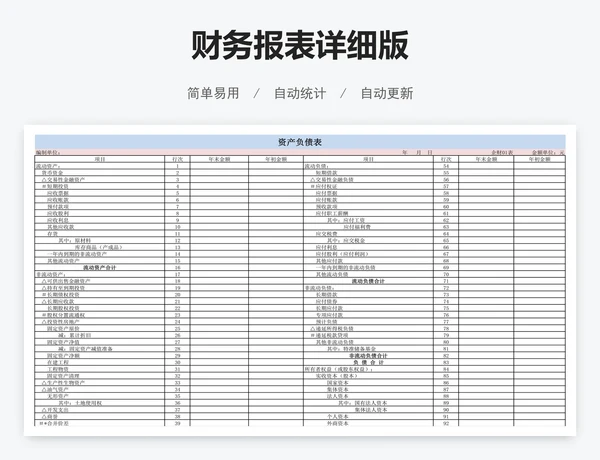Click the 资产负债表 table title bar
This screenshot has width=600, height=460.
coord(300,142)
